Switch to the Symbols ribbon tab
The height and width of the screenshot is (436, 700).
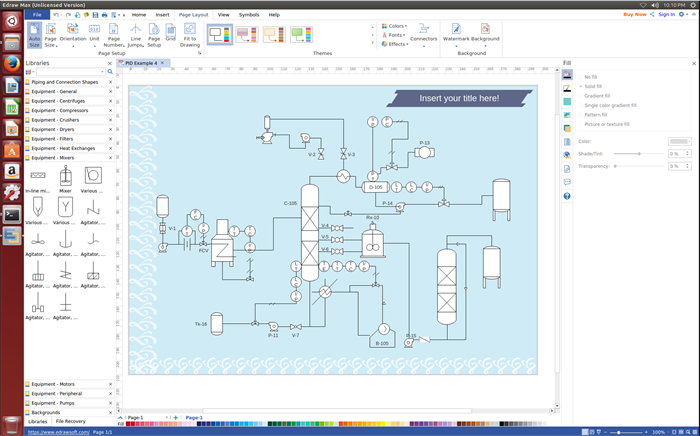coord(248,15)
